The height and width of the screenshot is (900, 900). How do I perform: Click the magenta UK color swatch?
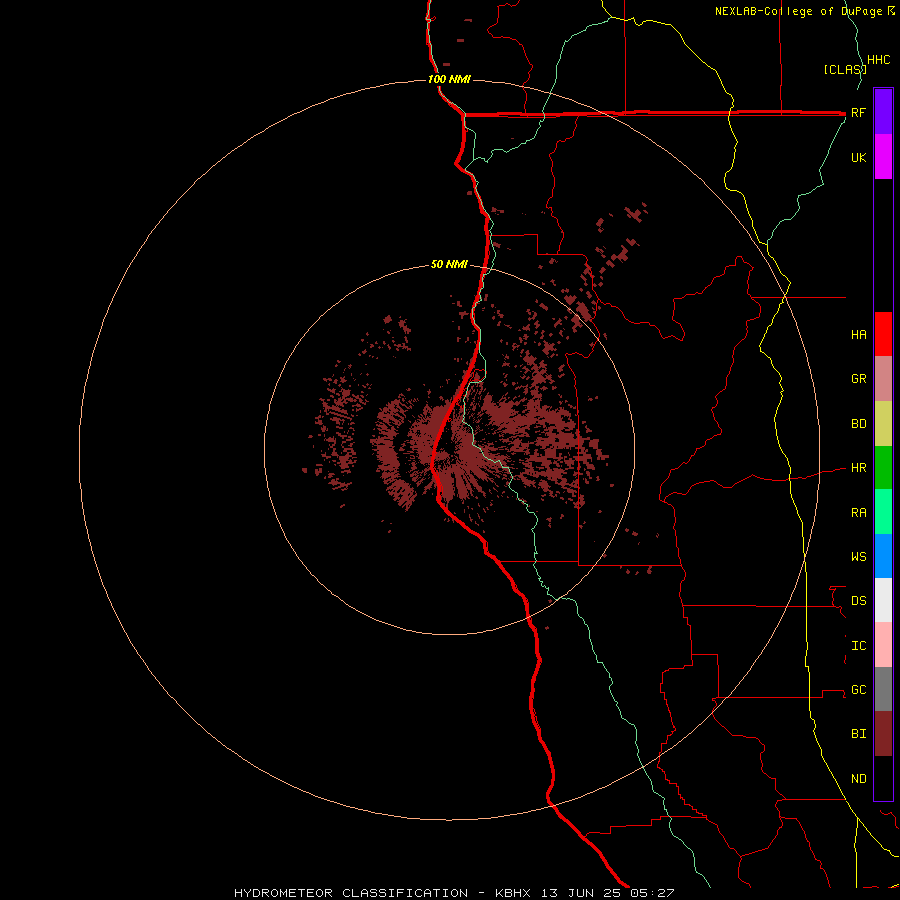[883, 156]
